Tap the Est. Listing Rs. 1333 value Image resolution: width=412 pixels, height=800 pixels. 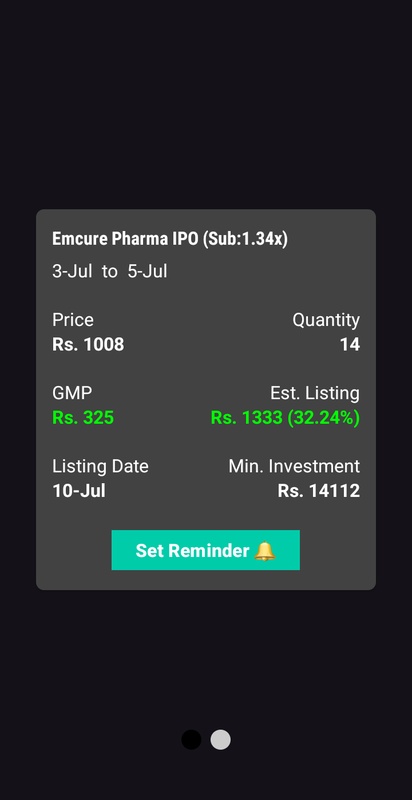(x=285, y=417)
